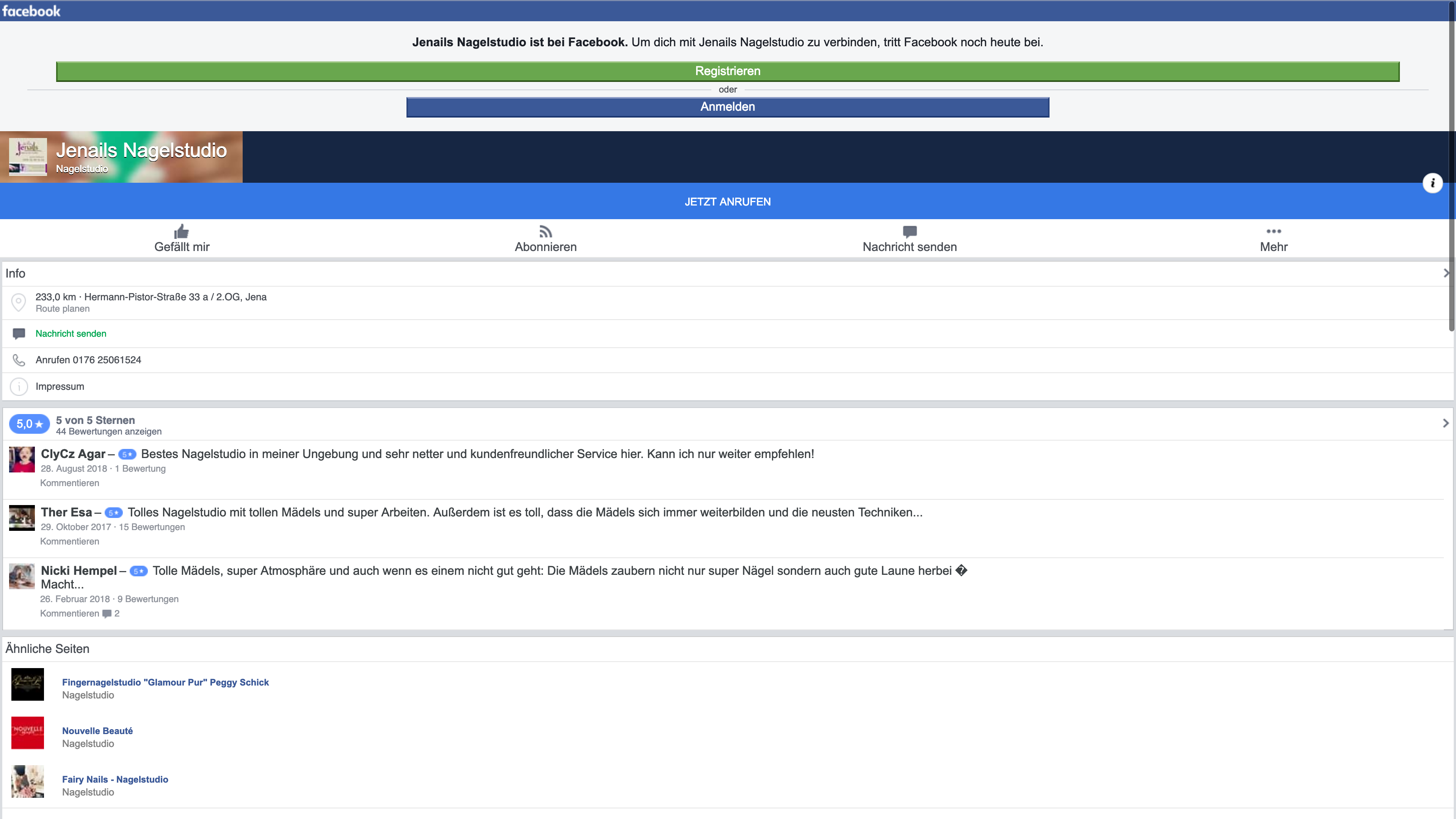Click the 5 von 5 Sternen heading
This screenshot has height=819, width=1456.
(96, 420)
